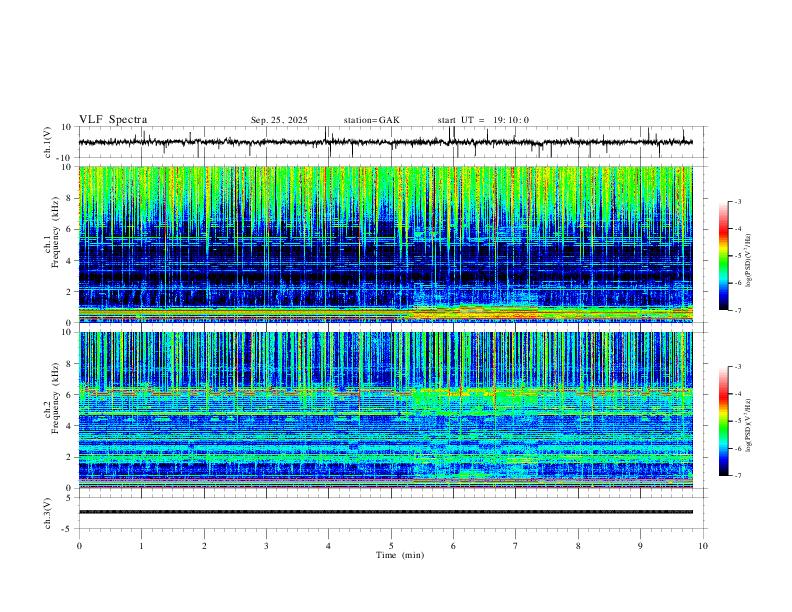Click the ch.2 spectrogram panel
This screenshot has width=792, height=612.
[x=385, y=410]
